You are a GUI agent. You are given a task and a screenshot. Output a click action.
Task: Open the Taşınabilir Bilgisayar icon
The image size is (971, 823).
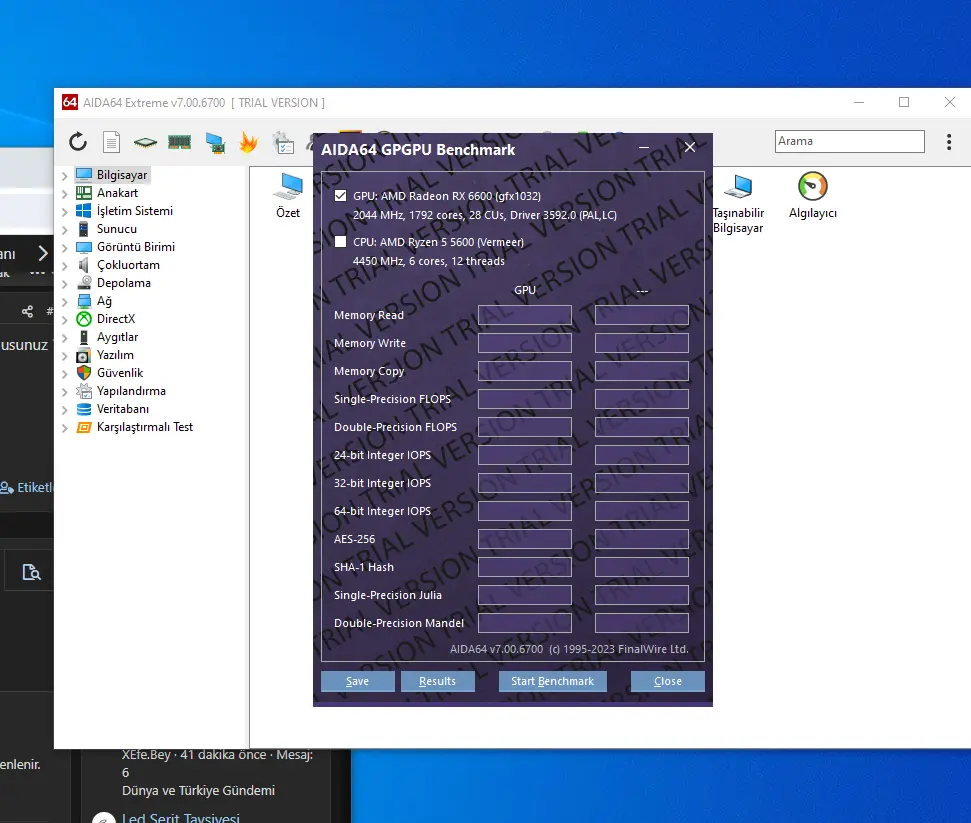click(x=738, y=203)
